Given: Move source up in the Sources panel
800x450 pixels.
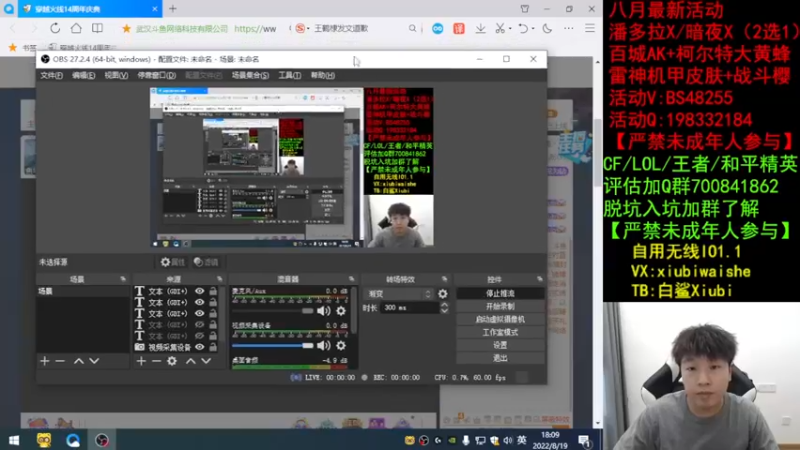Looking at the screenshot, I should click(190, 361).
